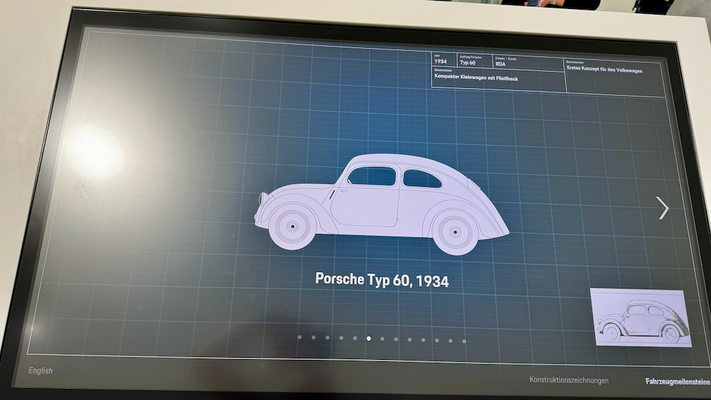The width and height of the screenshot is (711, 400).
Task: Switch language via the English link
Action: coord(41,371)
